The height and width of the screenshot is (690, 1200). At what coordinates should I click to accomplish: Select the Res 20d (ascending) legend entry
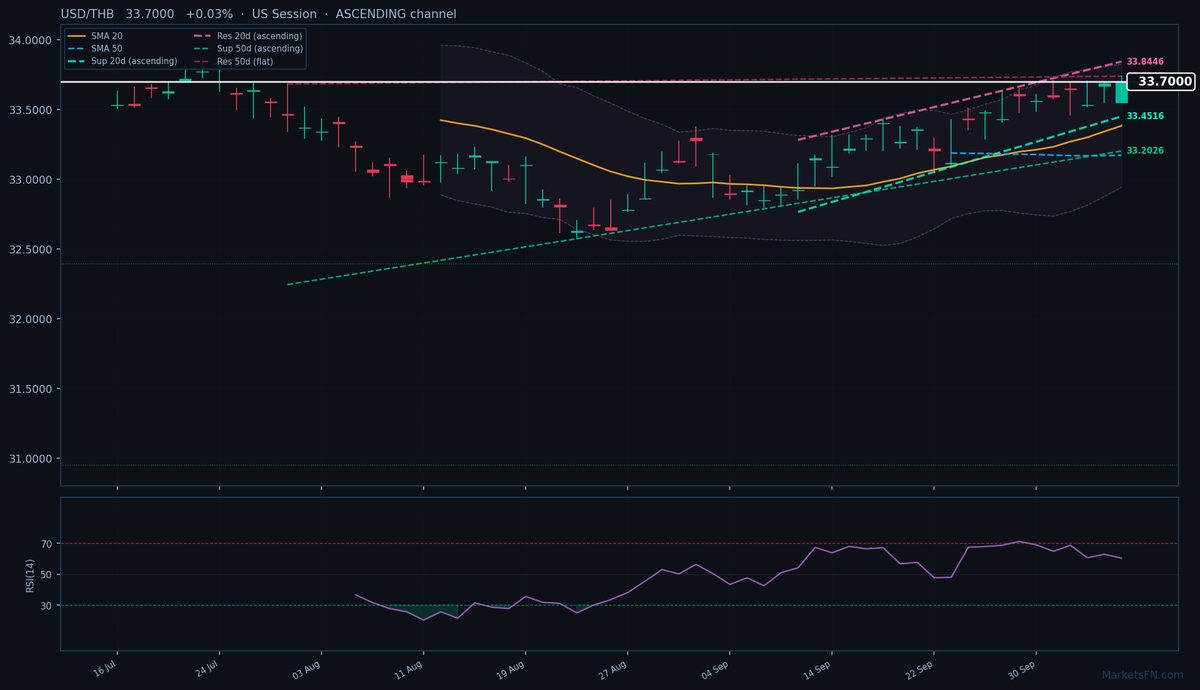click(248, 36)
